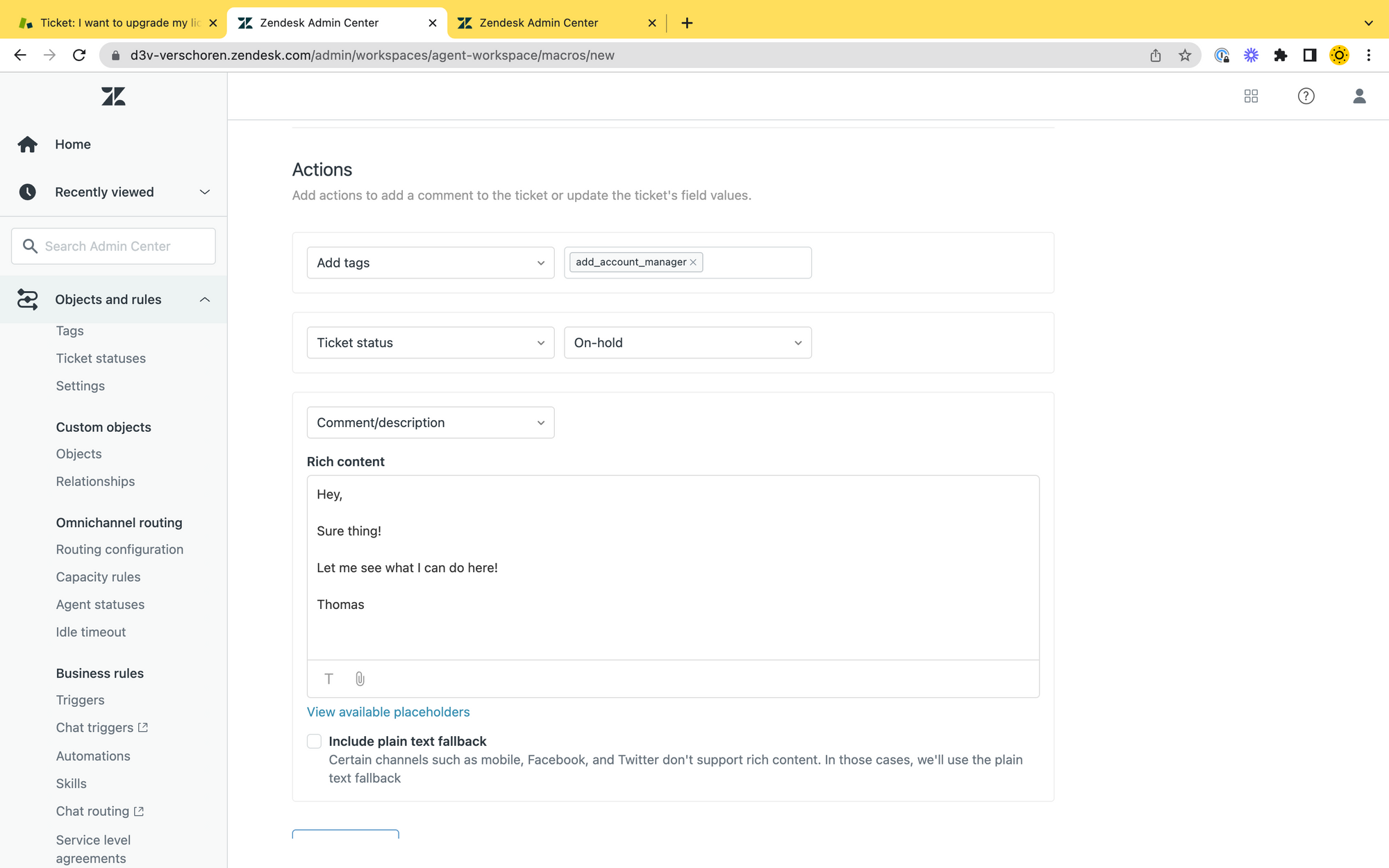Bookmark this page with star icon
Screen dimensions: 1389x868
pos(1185,56)
